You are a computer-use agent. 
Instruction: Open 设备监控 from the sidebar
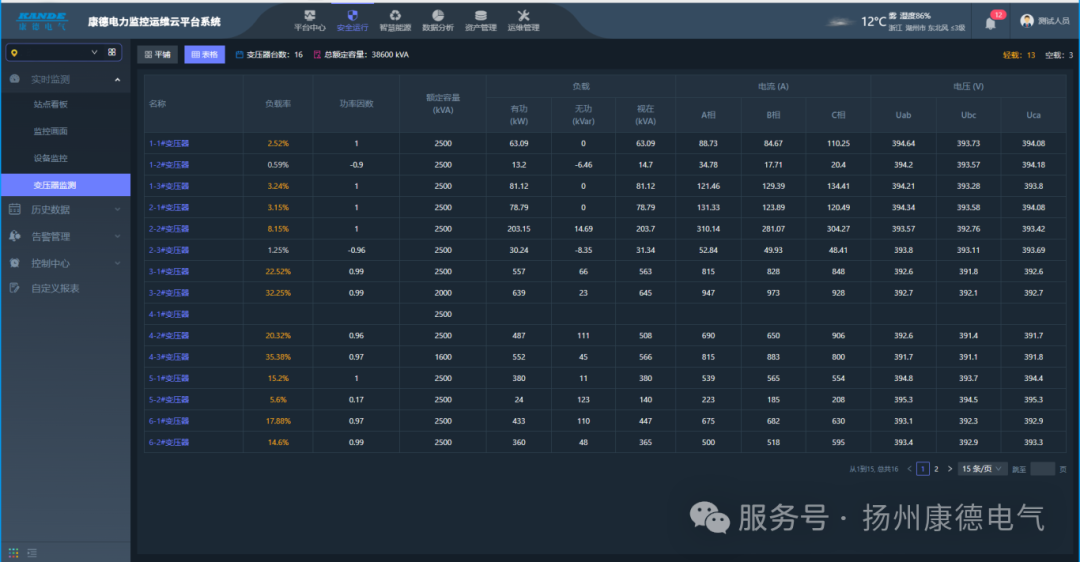tap(50, 158)
